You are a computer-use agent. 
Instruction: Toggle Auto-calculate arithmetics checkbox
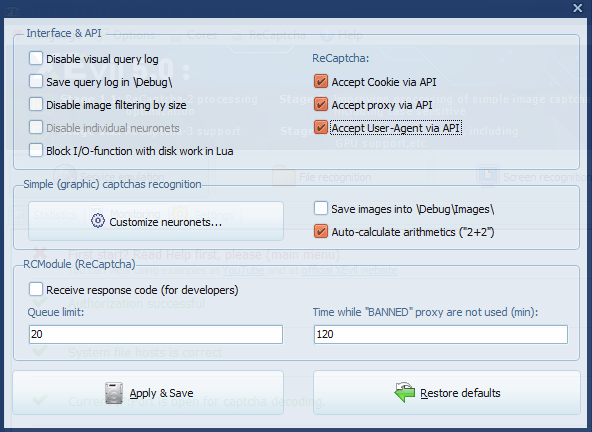point(321,231)
